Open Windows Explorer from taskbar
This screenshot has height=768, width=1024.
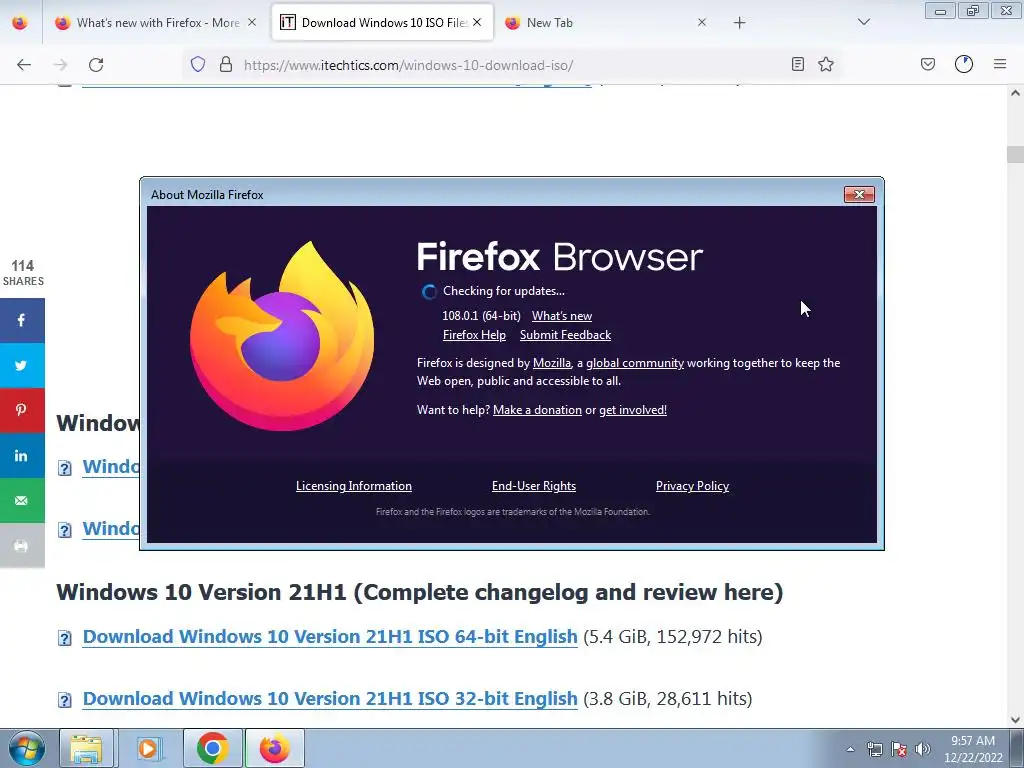tap(86, 748)
